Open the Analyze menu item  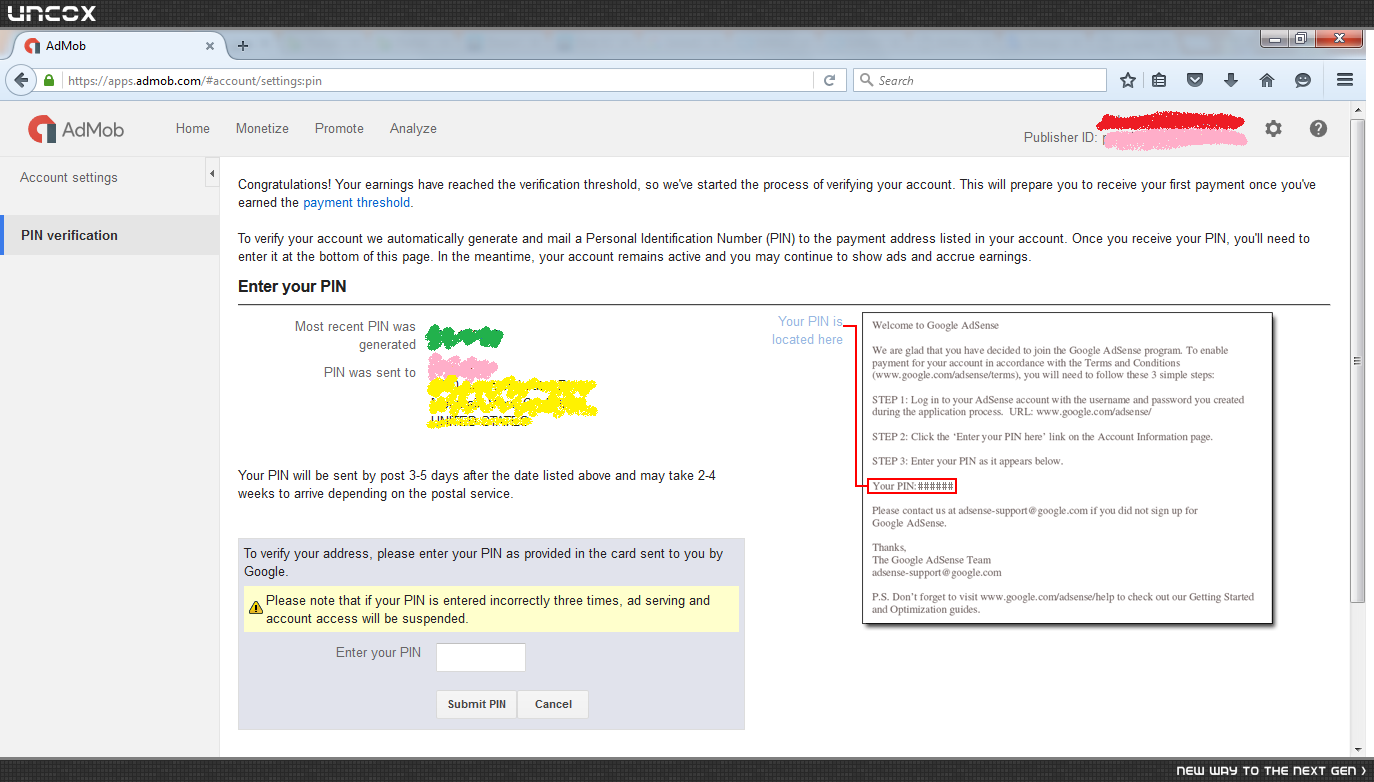[x=413, y=128]
